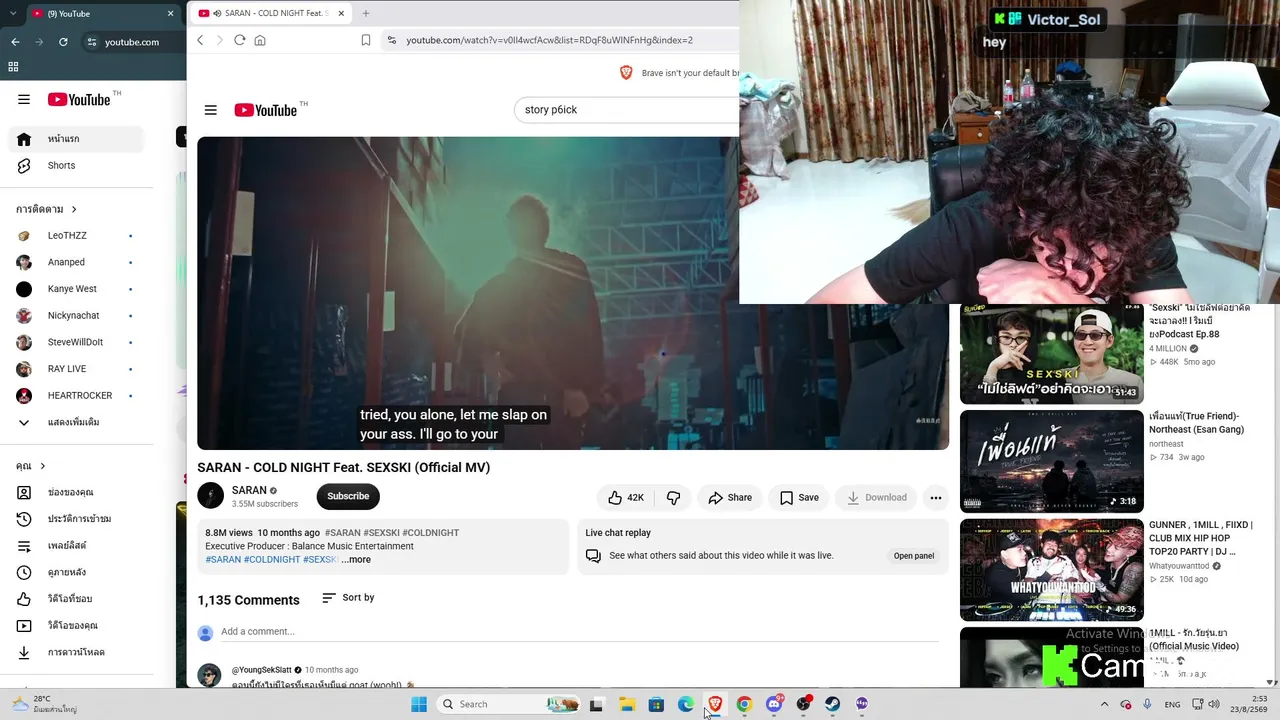Screen dimensions: 1280x720
Task: Open the SARAN channel name link
Action: click(x=249, y=490)
